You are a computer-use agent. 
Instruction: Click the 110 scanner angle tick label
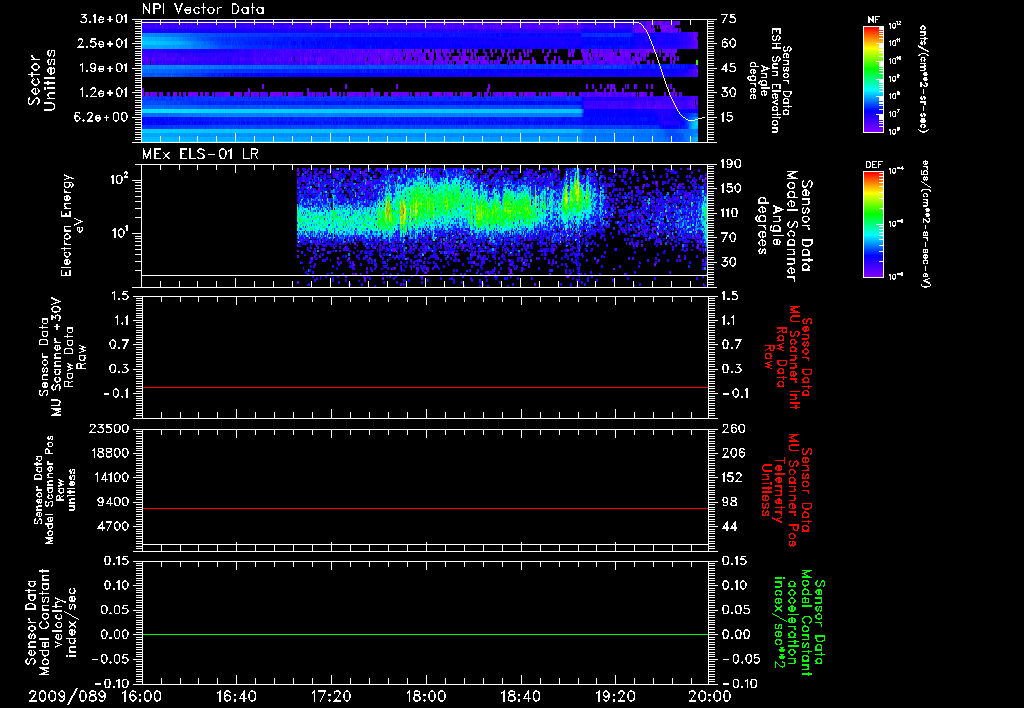[x=731, y=213]
